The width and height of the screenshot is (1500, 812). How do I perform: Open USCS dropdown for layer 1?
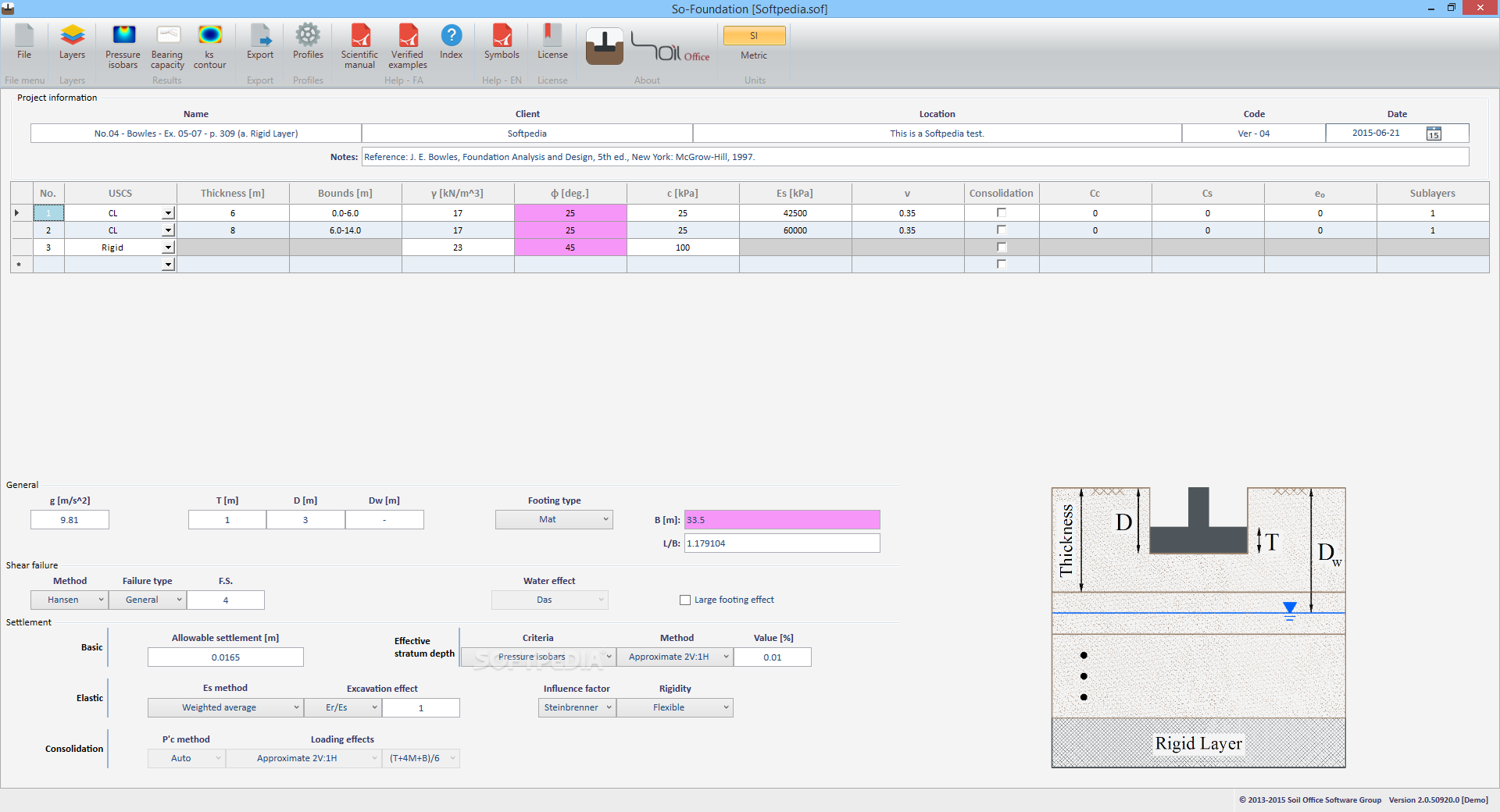(168, 213)
